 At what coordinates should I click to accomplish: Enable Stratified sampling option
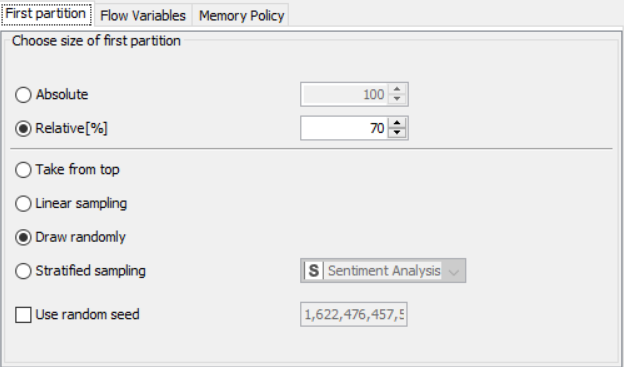23,271
